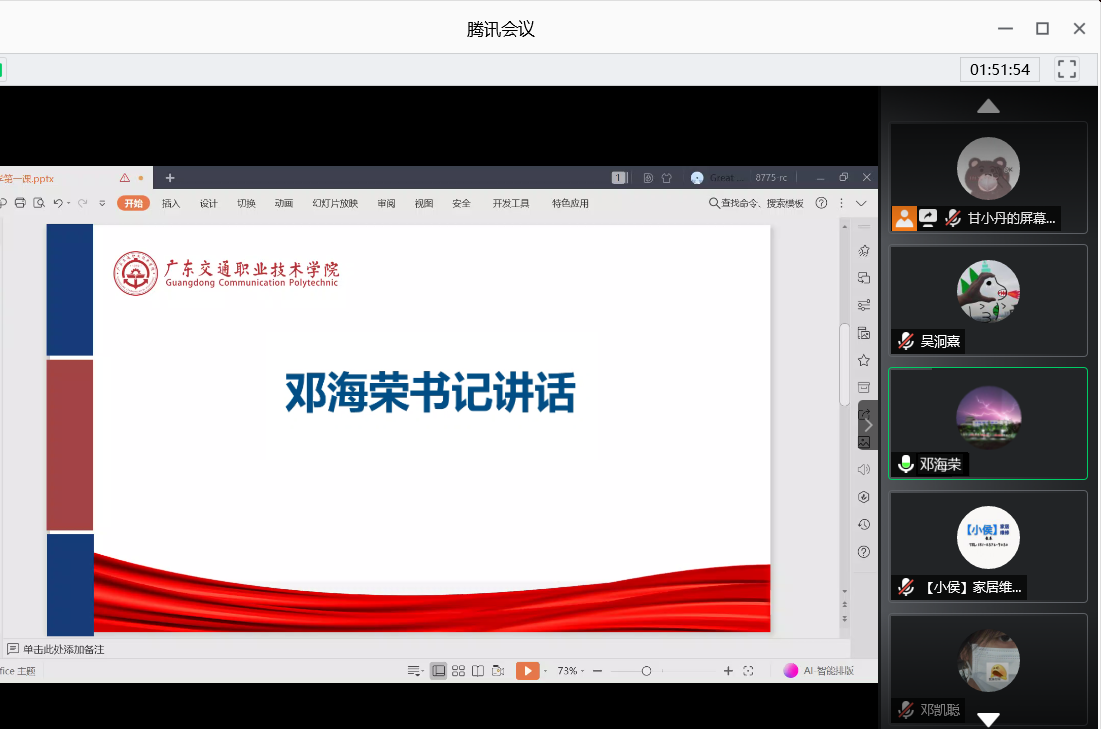
Task: Start slideshow with orange play button
Action: [x=527, y=671]
